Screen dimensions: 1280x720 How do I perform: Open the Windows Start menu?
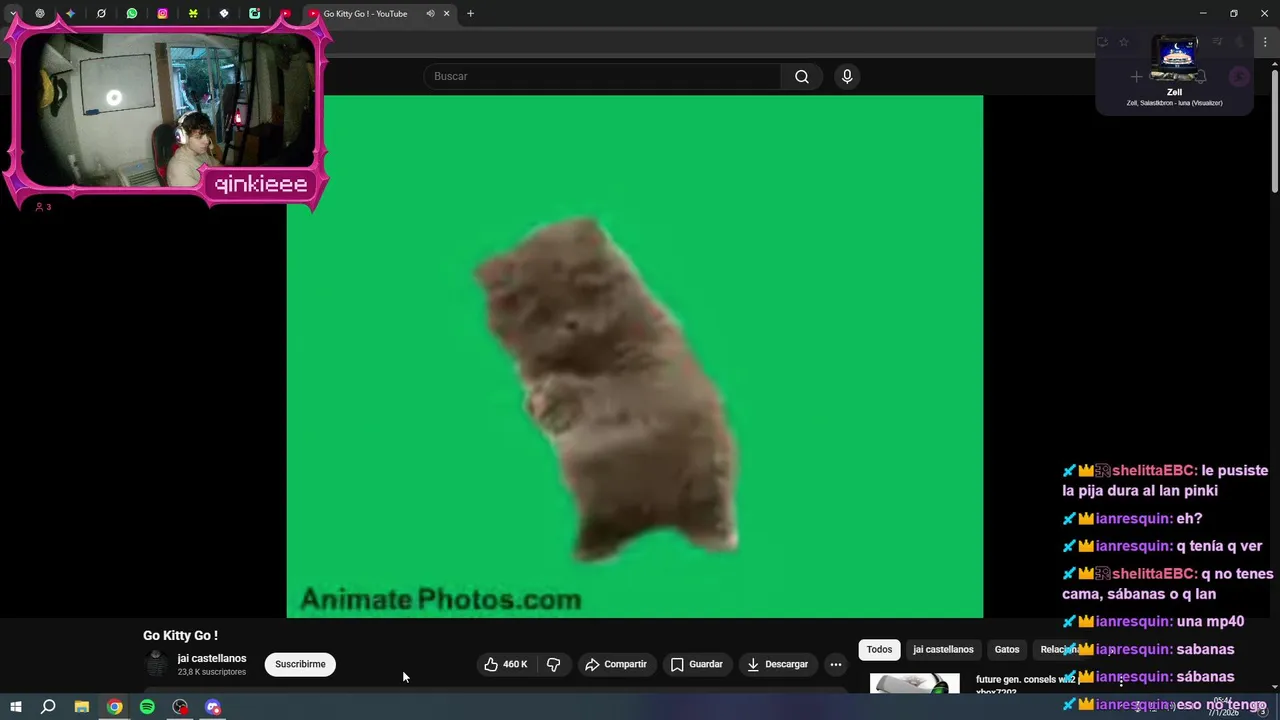click(16, 707)
